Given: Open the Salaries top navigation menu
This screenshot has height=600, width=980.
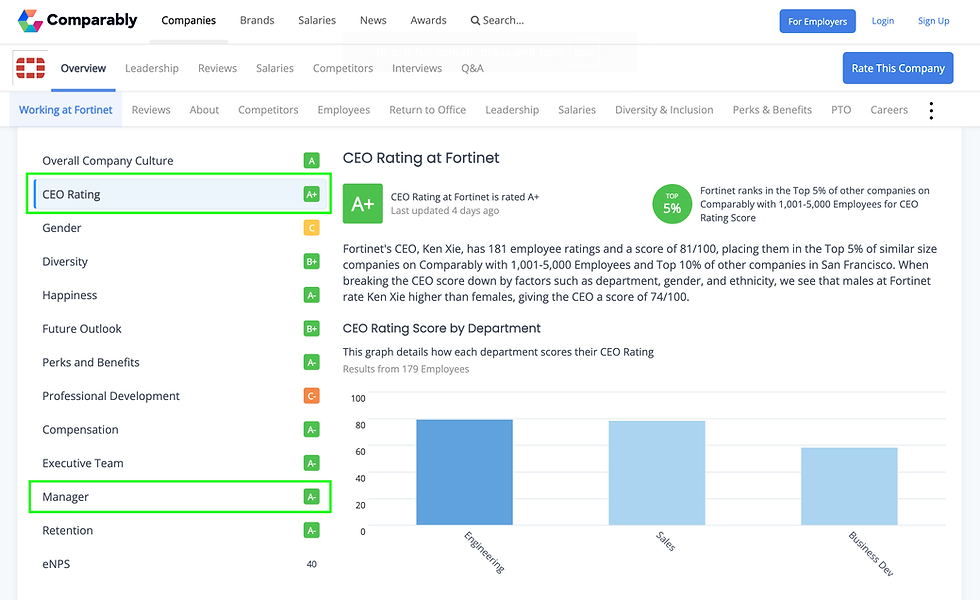Looking at the screenshot, I should pyautogui.click(x=317, y=20).
